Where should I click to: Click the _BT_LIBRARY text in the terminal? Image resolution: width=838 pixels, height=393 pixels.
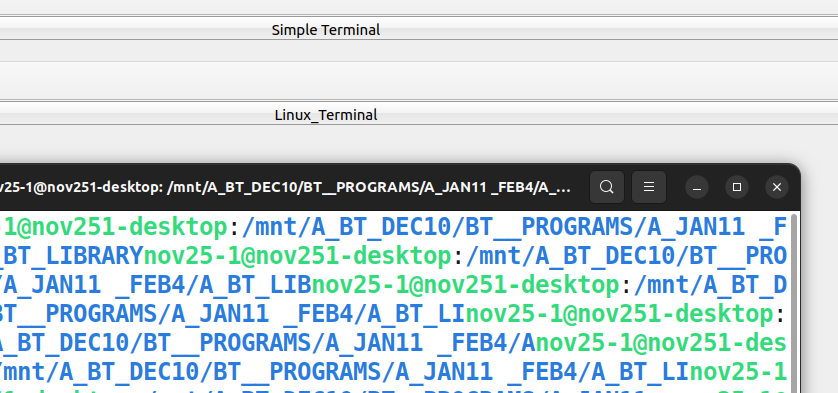(x=72, y=256)
